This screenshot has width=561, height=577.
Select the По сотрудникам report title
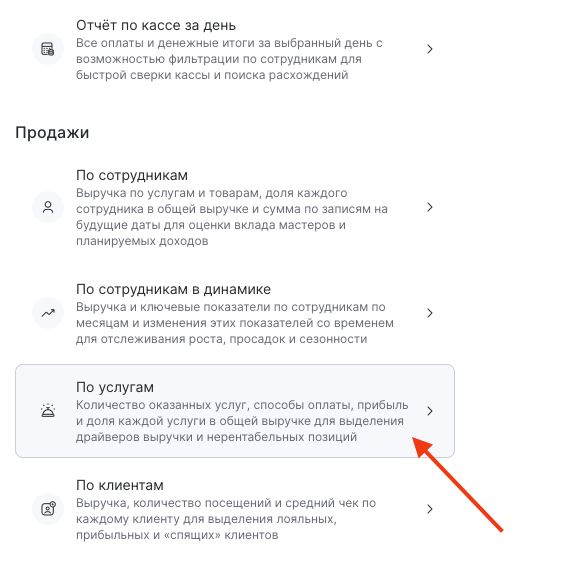pos(132,175)
